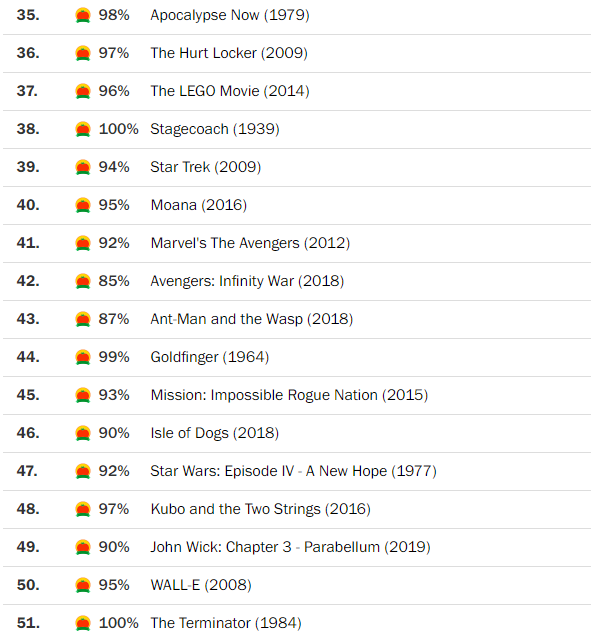Open The Hurt Locker (2009) link

point(229,53)
